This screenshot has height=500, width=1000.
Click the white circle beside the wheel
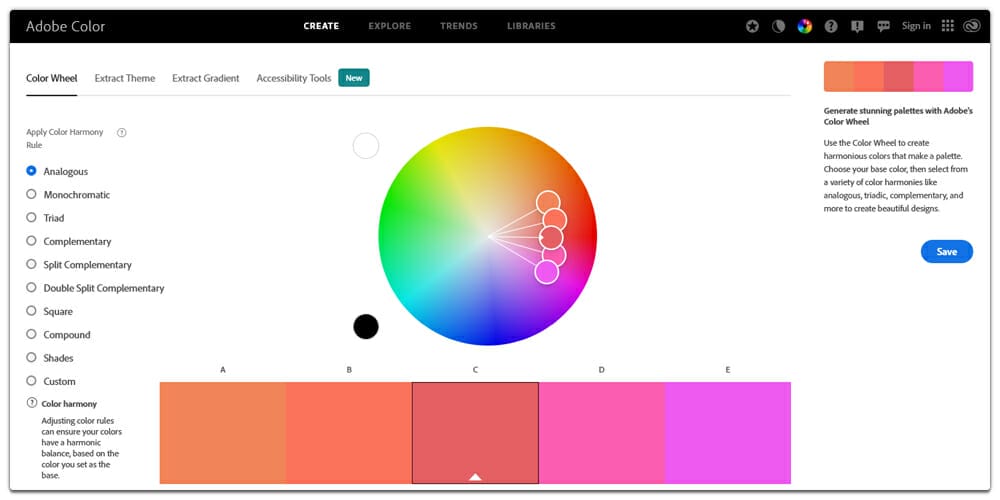pos(366,145)
